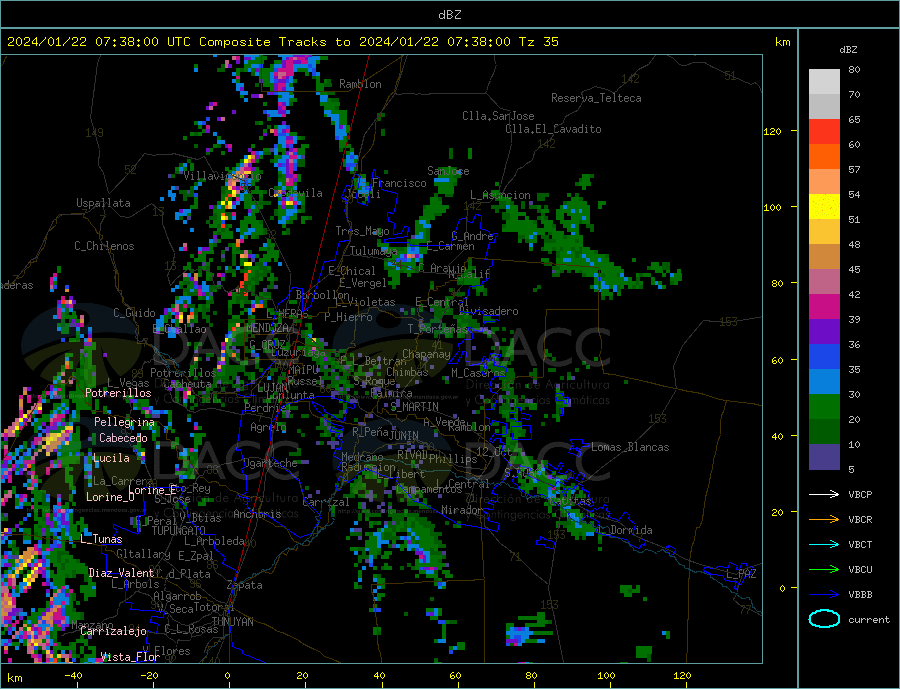The image size is (900, 689).
Task: Click the MENDOZA city label on the map
Action: 270,328
